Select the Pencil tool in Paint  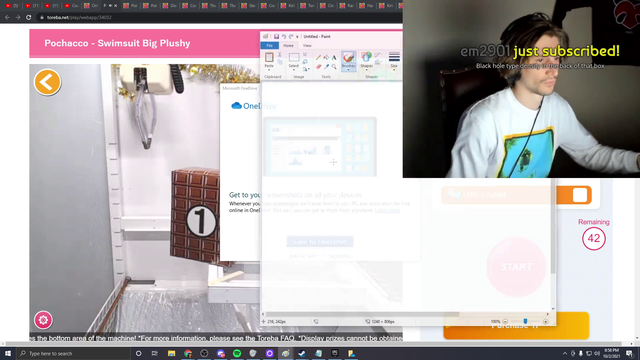(318, 58)
